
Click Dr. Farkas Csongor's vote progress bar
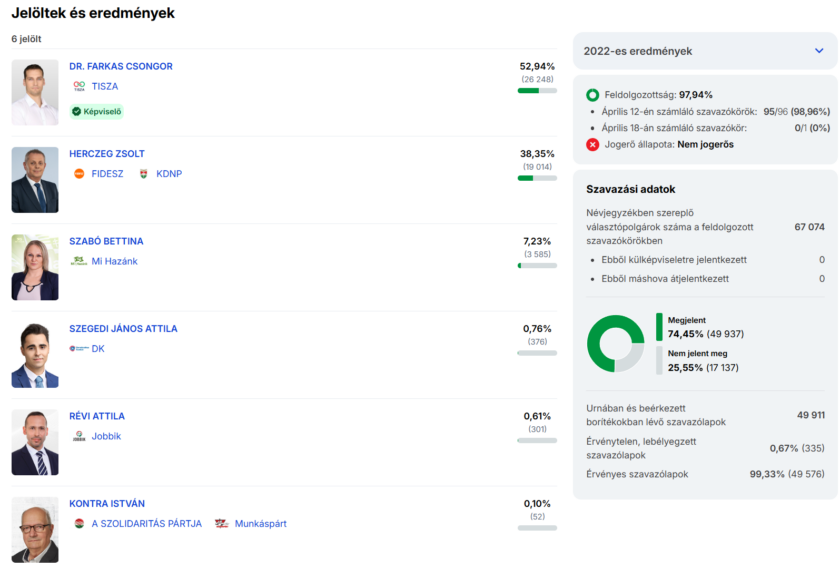pos(537,91)
